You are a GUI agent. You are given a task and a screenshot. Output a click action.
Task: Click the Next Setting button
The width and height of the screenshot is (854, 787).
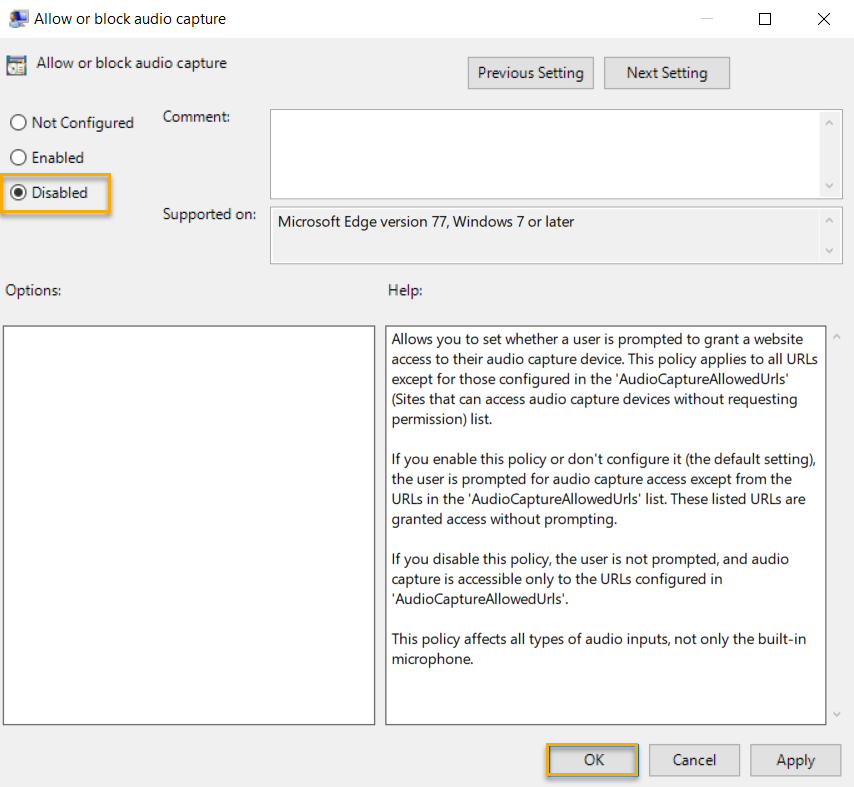(666, 72)
